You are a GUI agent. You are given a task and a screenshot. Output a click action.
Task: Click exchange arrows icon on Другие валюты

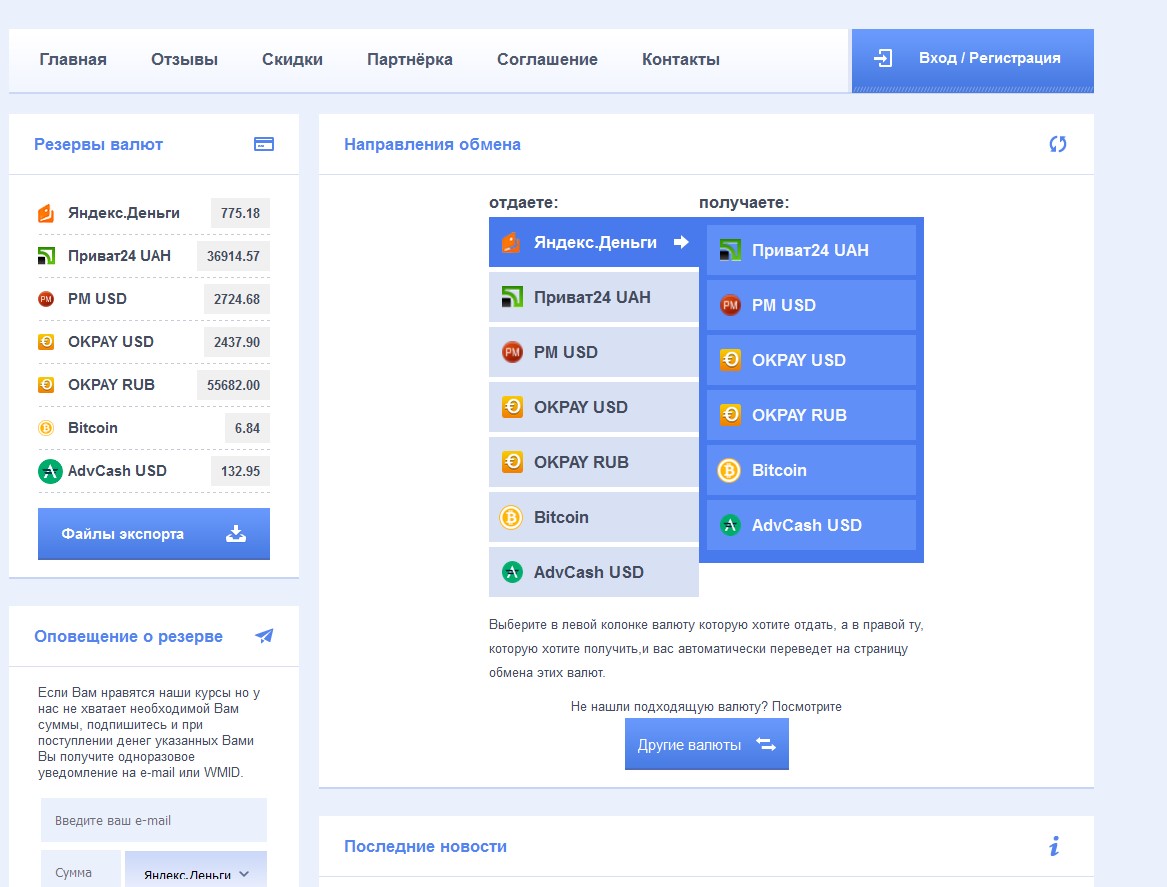click(766, 744)
